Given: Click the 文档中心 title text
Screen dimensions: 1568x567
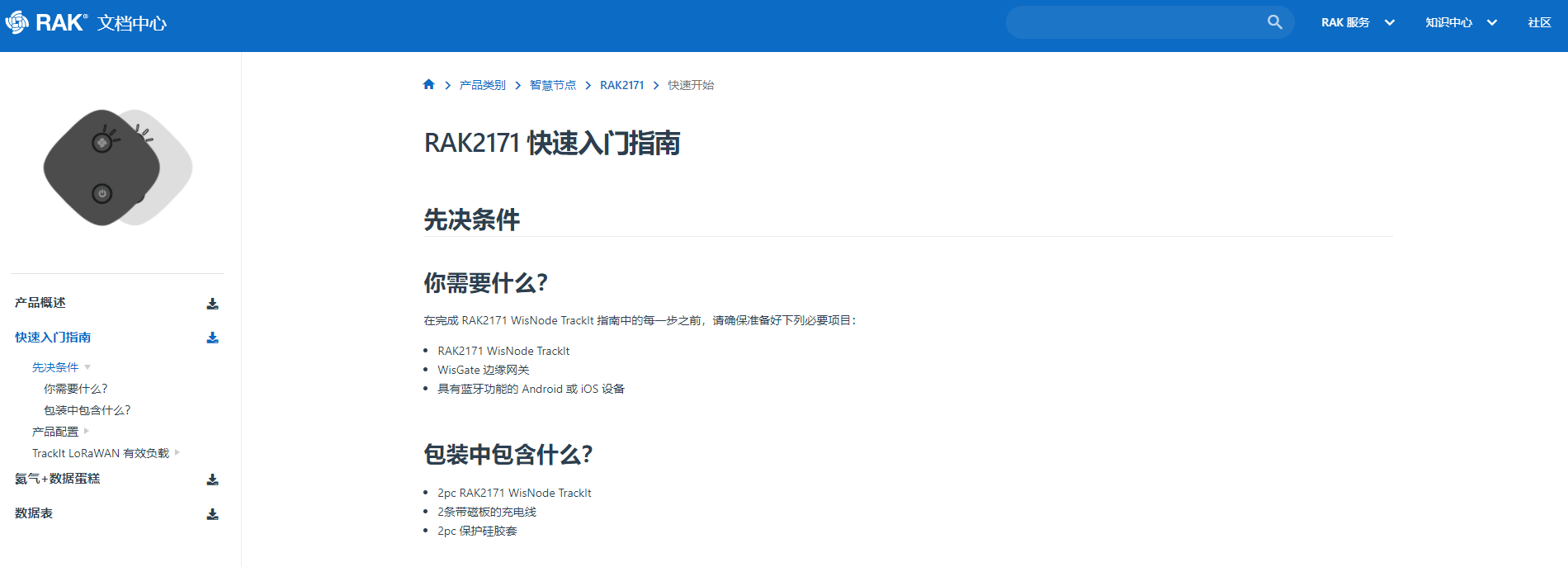Looking at the screenshot, I should [x=132, y=23].
